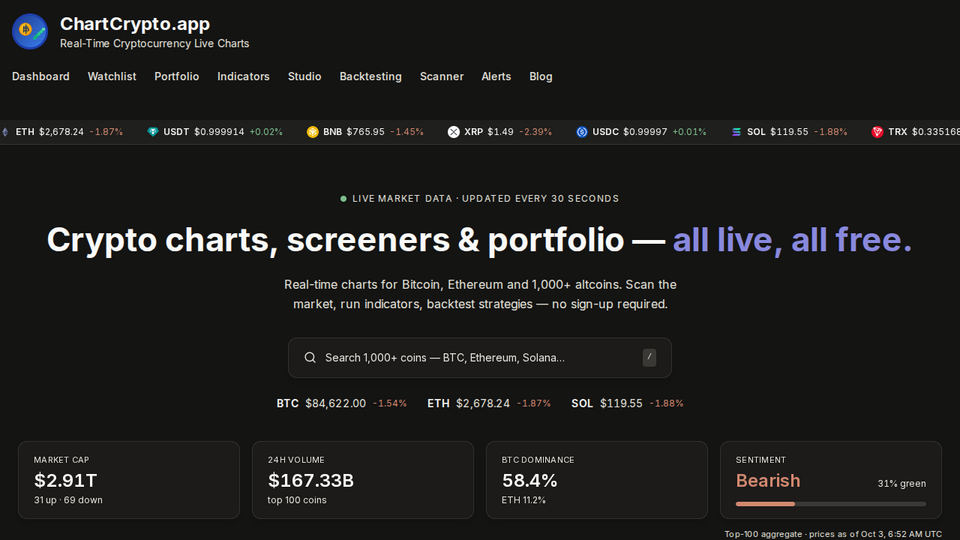This screenshot has width=960, height=540.
Task: Click the slash shortcut key badge
Action: (649, 357)
